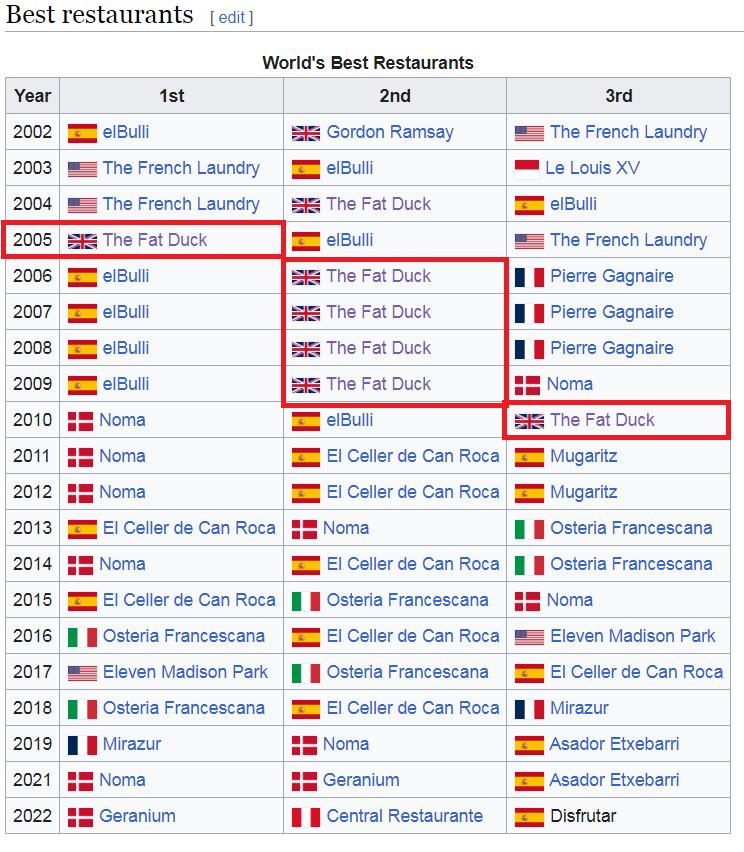The width and height of the screenshot is (744, 852).
Task: Click the Denmark flag in 2010 1st place
Action: [80, 421]
